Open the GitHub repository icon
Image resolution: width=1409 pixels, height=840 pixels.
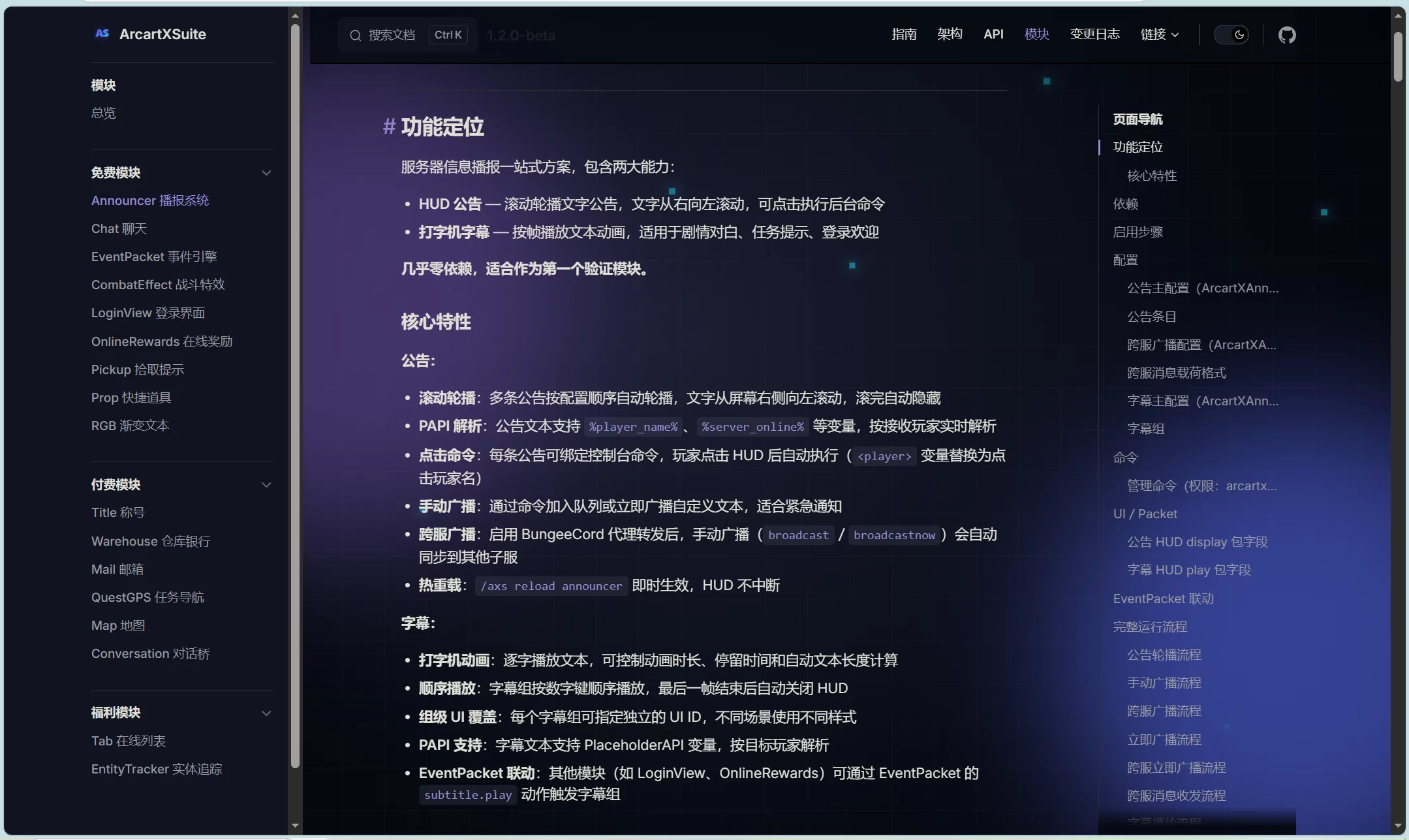(1286, 35)
